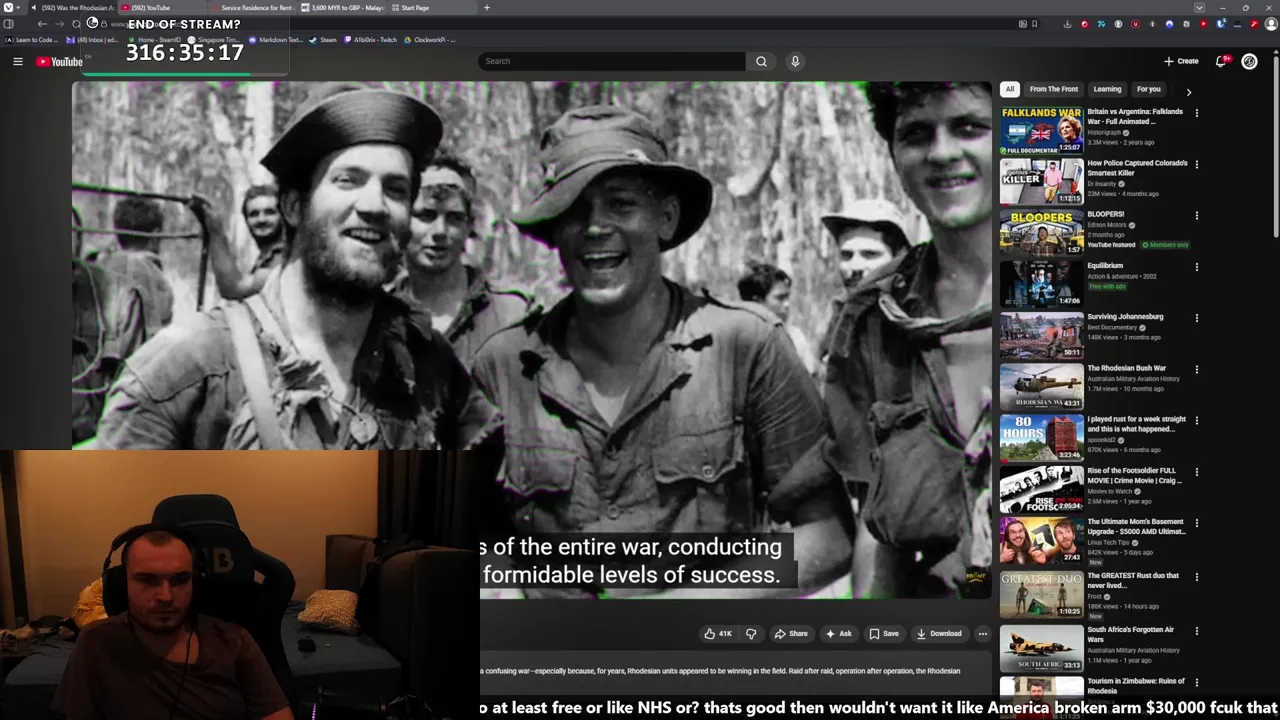
Task: Bookmark this page from the address bar
Action: (x=1034, y=24)
